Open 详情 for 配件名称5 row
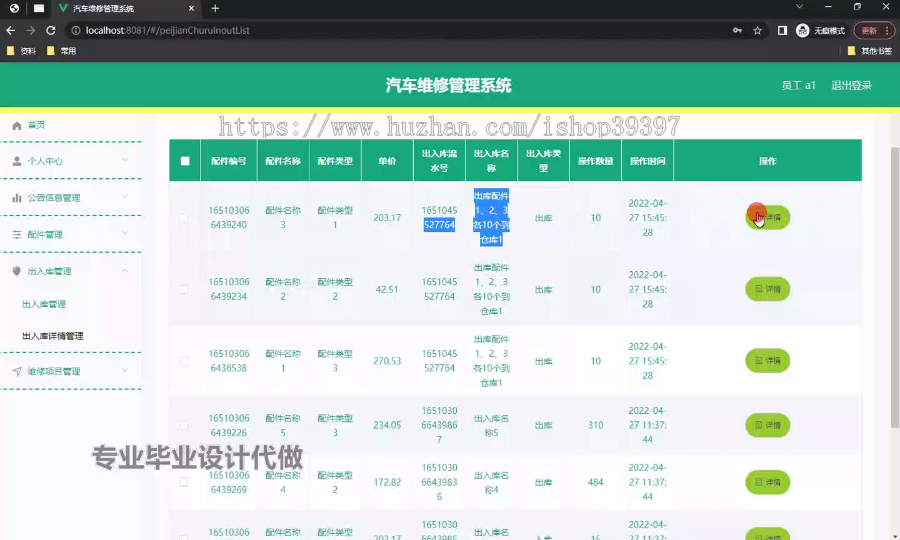The height and width of the screenshot is (540, 900). point(767,425)
